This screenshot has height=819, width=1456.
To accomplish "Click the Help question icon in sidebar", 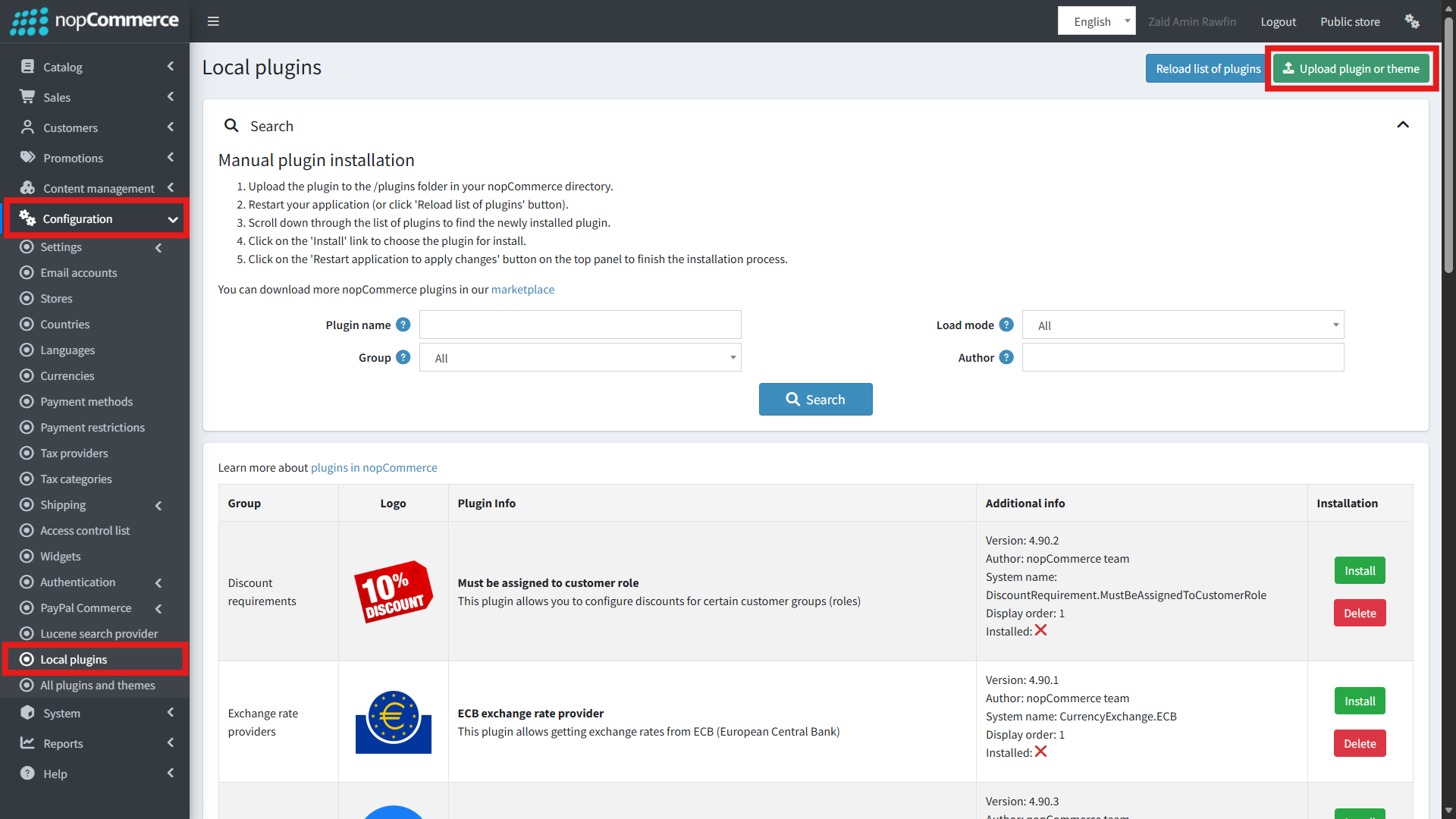I will click(27, 773).
